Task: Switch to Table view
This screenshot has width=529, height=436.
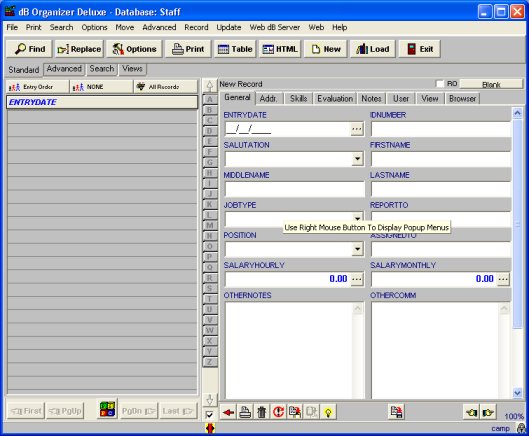Action: point(235,49)
